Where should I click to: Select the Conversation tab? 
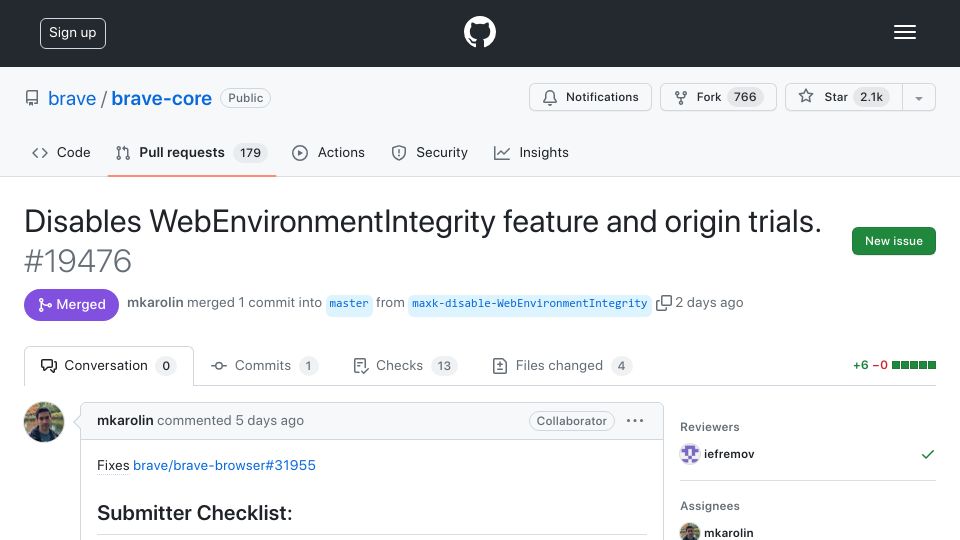pos(109,366)
